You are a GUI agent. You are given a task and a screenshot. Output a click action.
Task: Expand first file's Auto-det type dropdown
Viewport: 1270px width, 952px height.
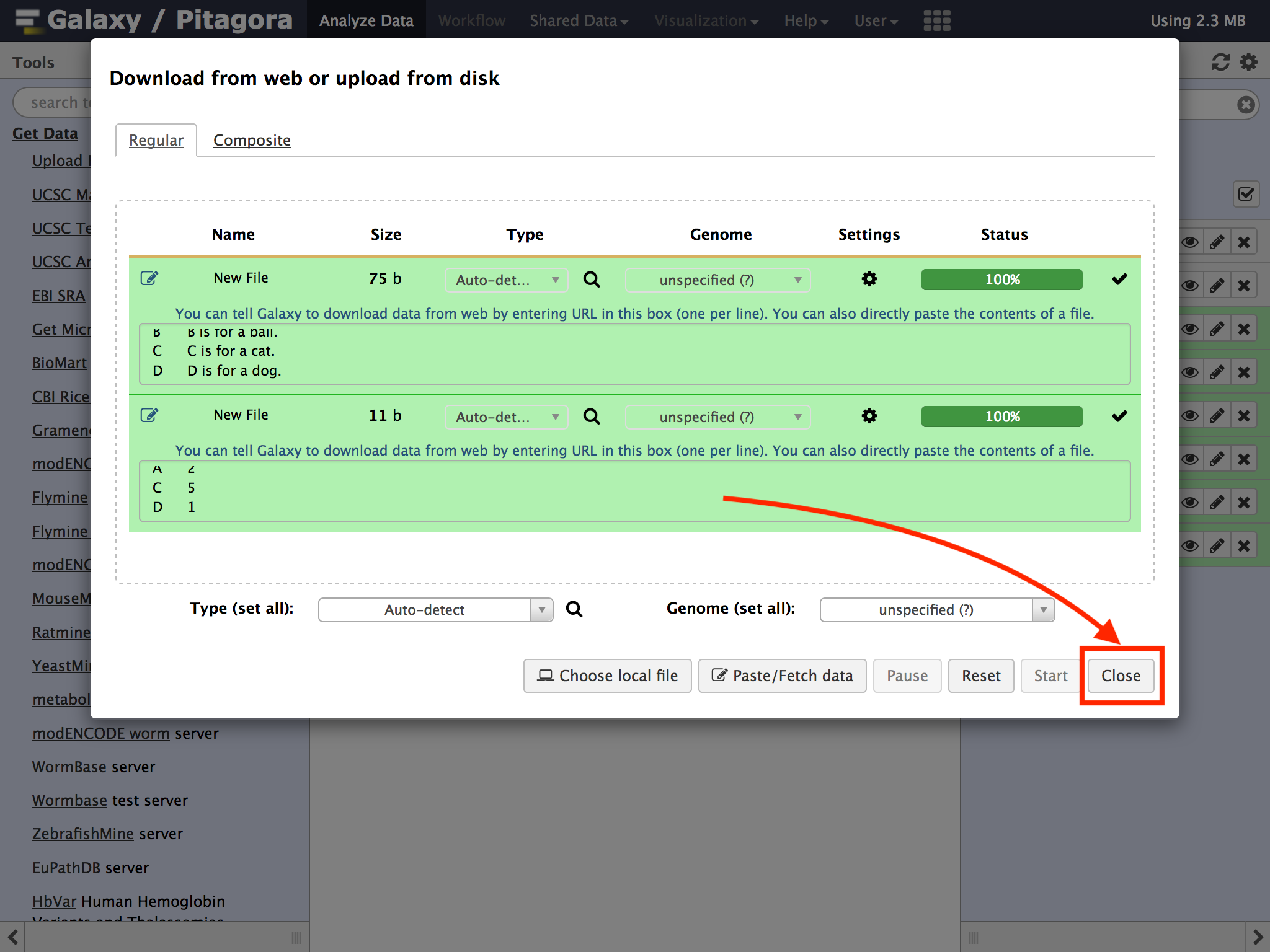[506, 280]
